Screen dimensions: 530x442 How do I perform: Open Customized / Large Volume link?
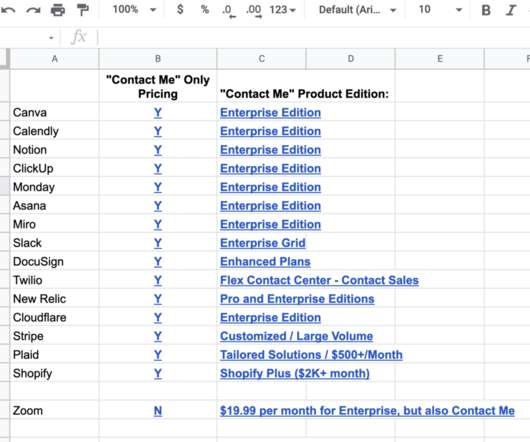296,336
